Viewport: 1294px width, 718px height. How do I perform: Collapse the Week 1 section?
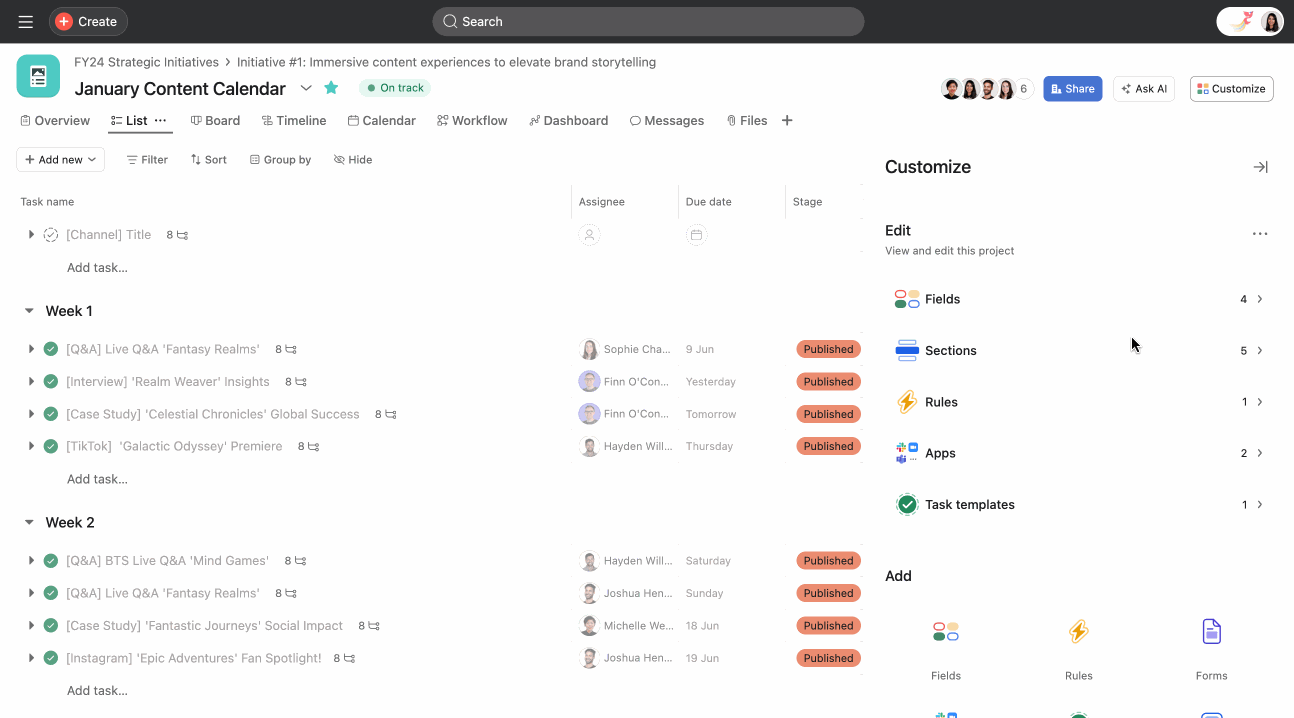[x=29, y=311]
